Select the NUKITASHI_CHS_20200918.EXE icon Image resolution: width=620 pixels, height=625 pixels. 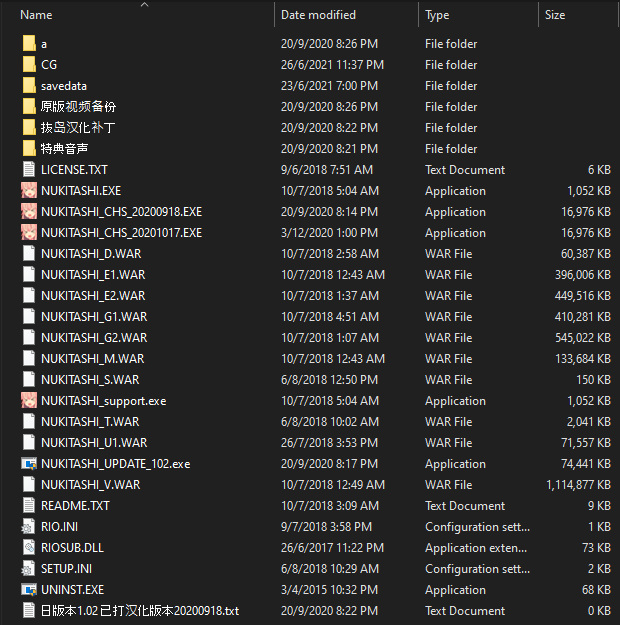point(29,212)
